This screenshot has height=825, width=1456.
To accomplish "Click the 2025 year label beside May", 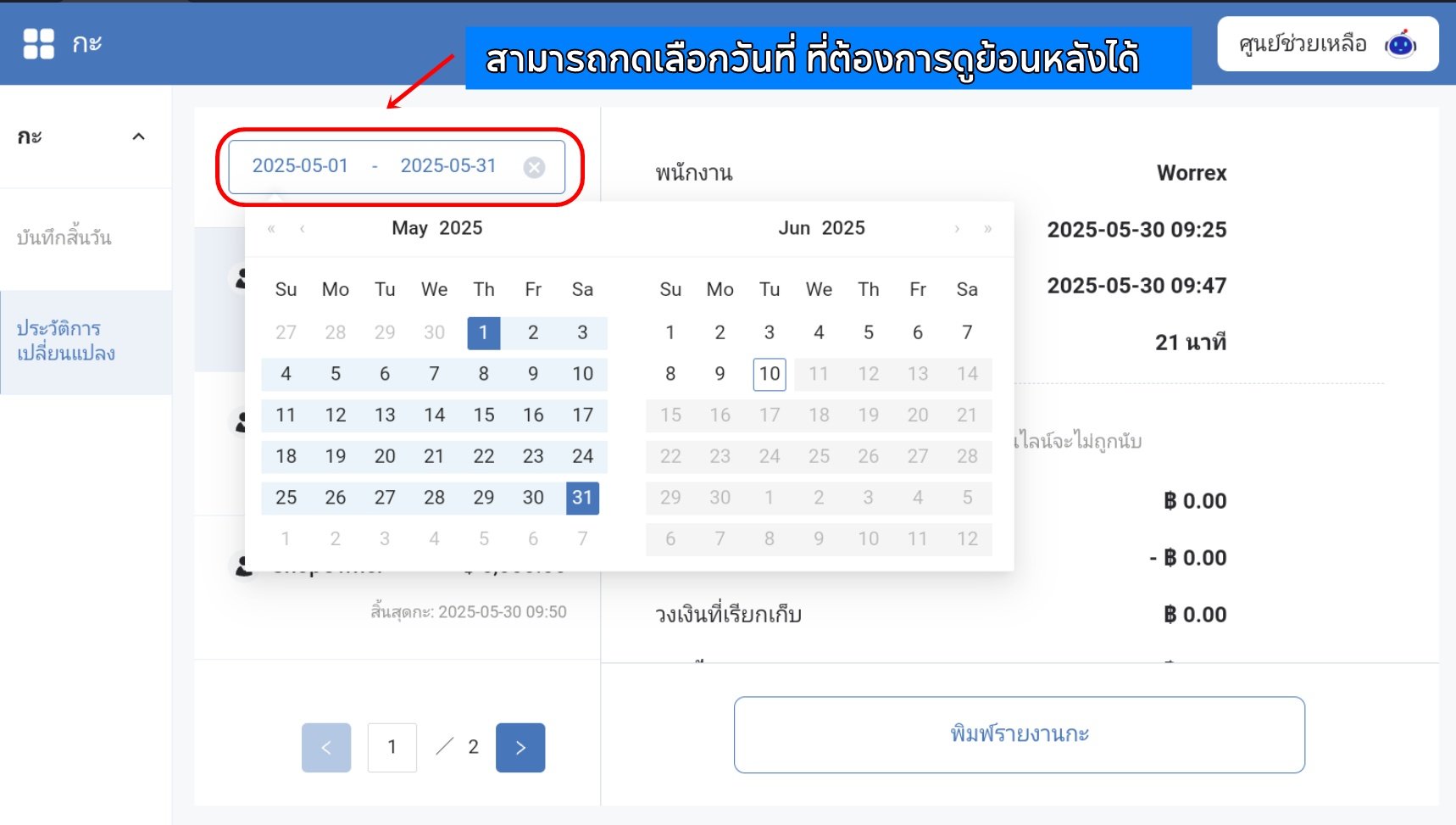I will pos(461,228).
